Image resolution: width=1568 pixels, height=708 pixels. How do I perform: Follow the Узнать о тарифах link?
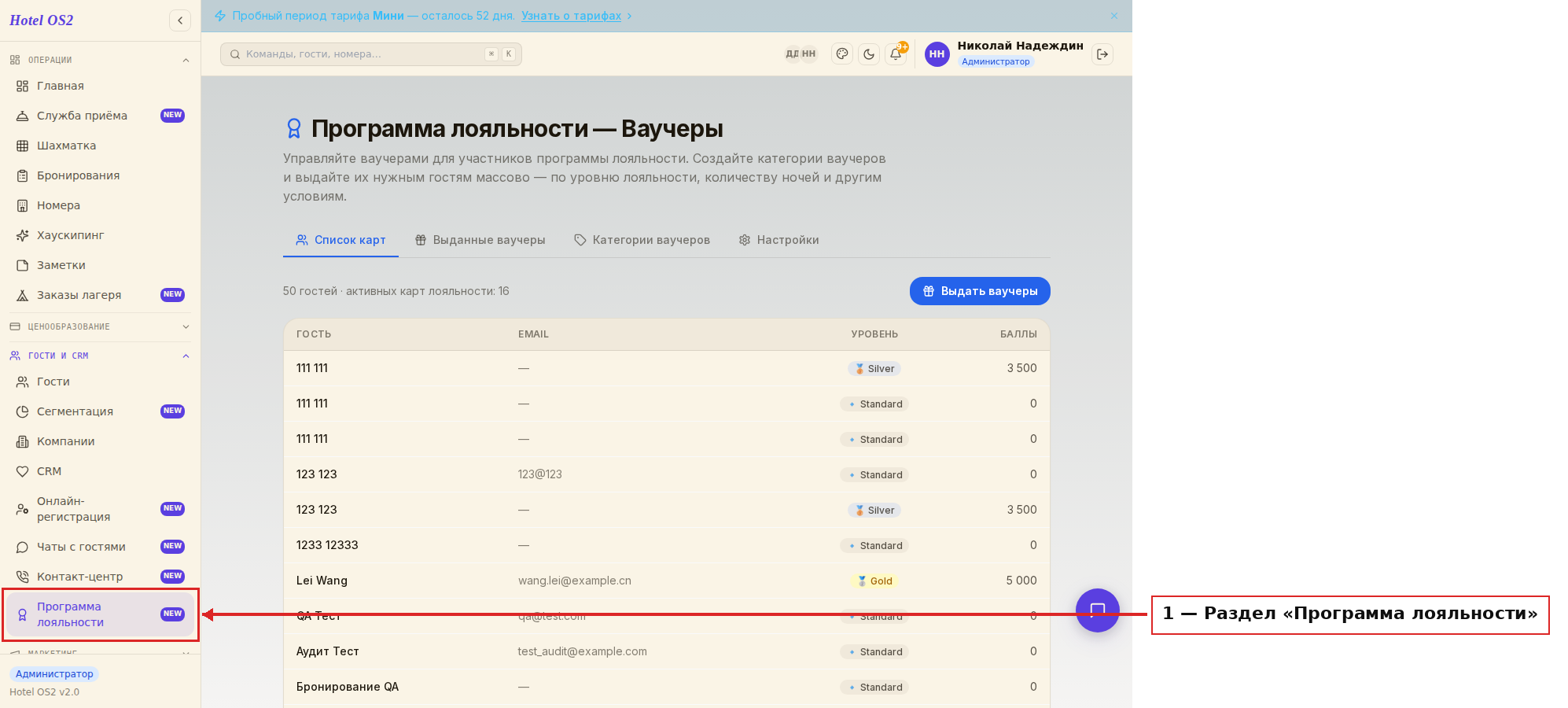[572, 16]
